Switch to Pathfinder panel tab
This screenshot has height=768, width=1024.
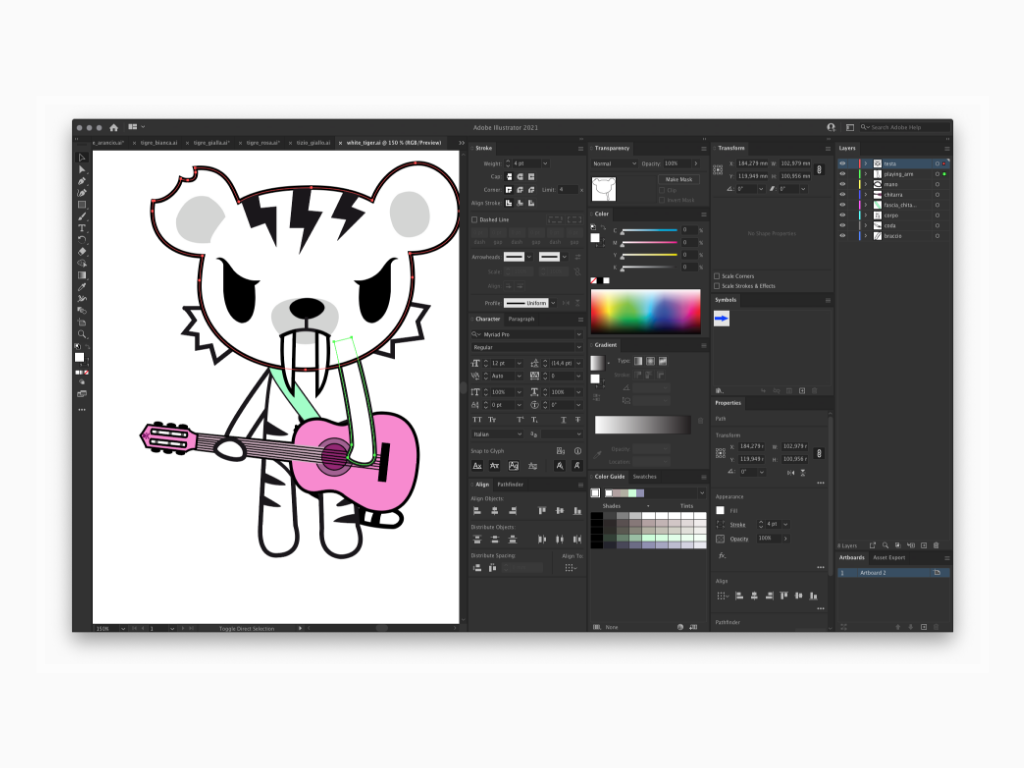point(510,485)
